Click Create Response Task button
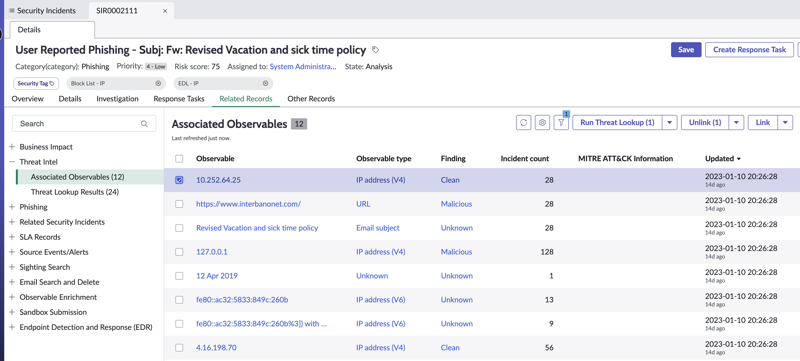 coord(749,49)
